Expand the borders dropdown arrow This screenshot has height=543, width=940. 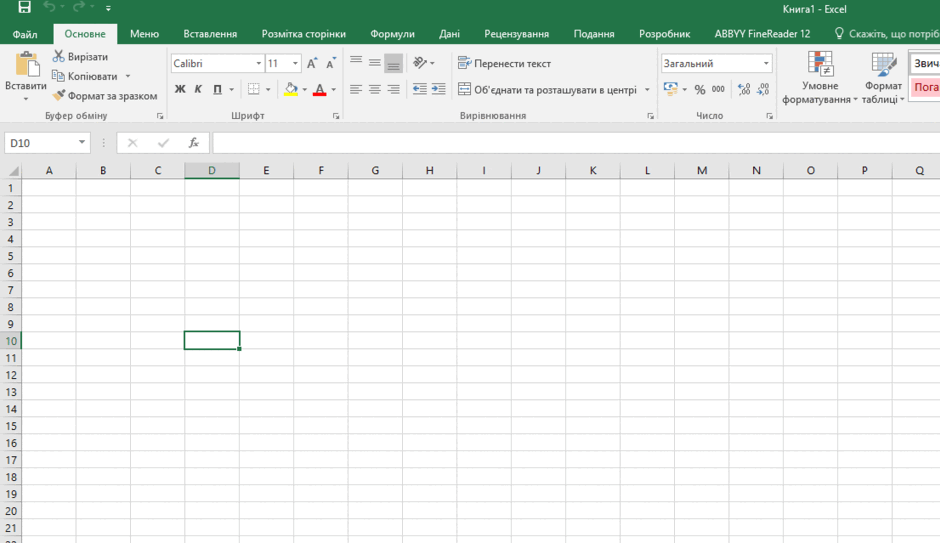coord(268,89)
